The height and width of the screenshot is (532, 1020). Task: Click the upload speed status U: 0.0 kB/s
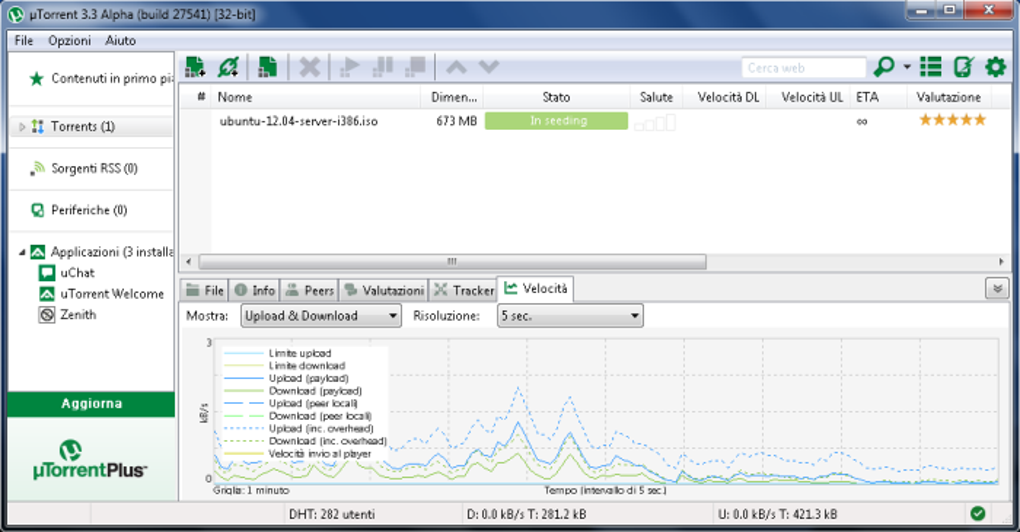777,514
